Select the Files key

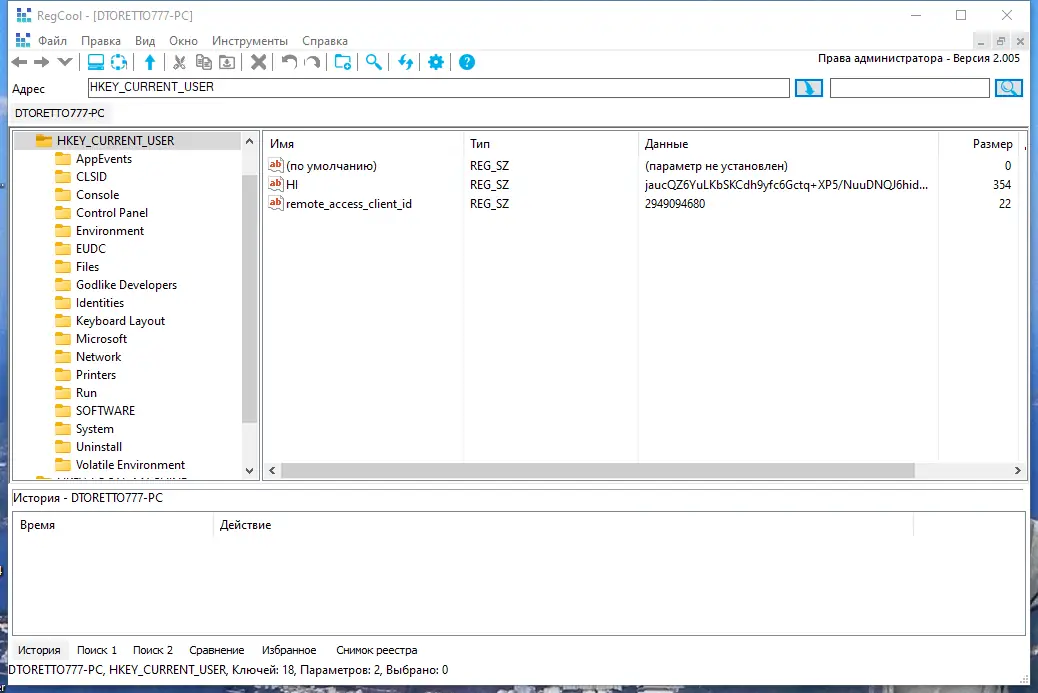coord(87,267)
